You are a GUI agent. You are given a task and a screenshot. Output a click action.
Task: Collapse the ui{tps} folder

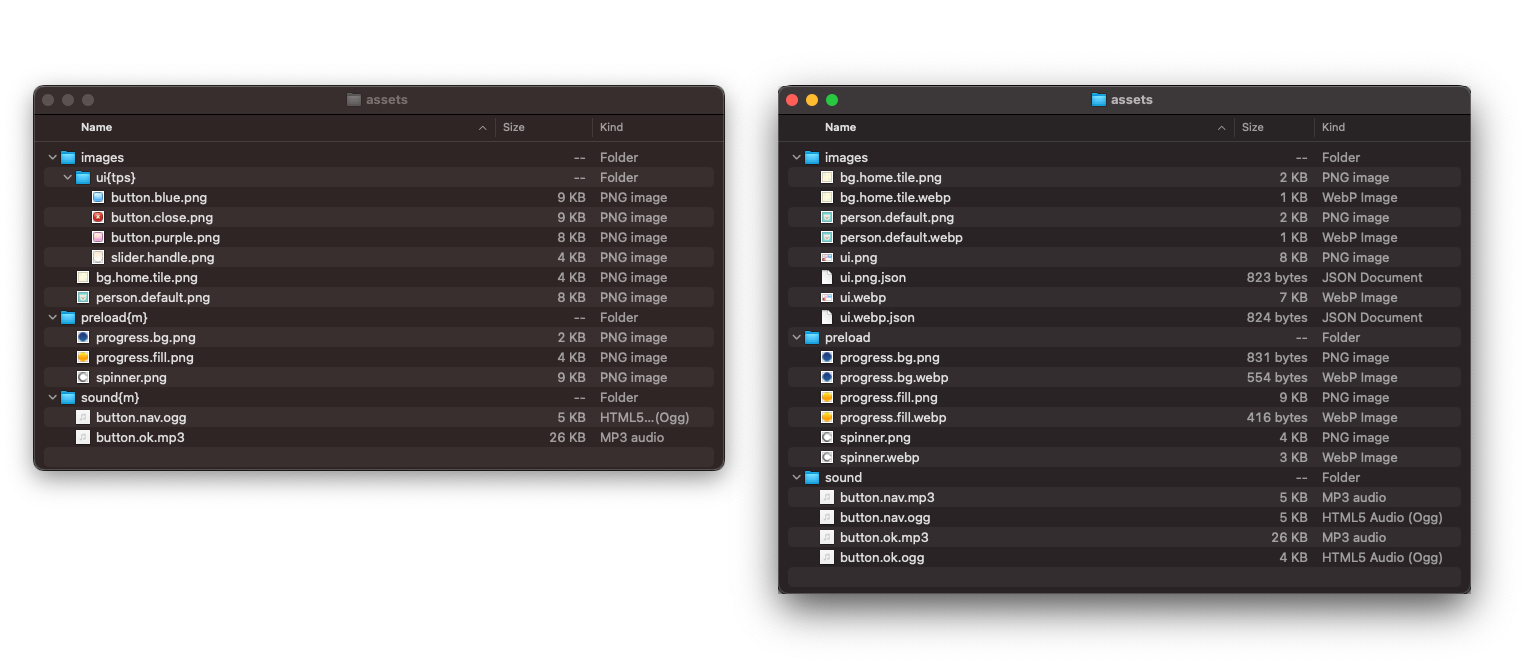pos(68,177)
